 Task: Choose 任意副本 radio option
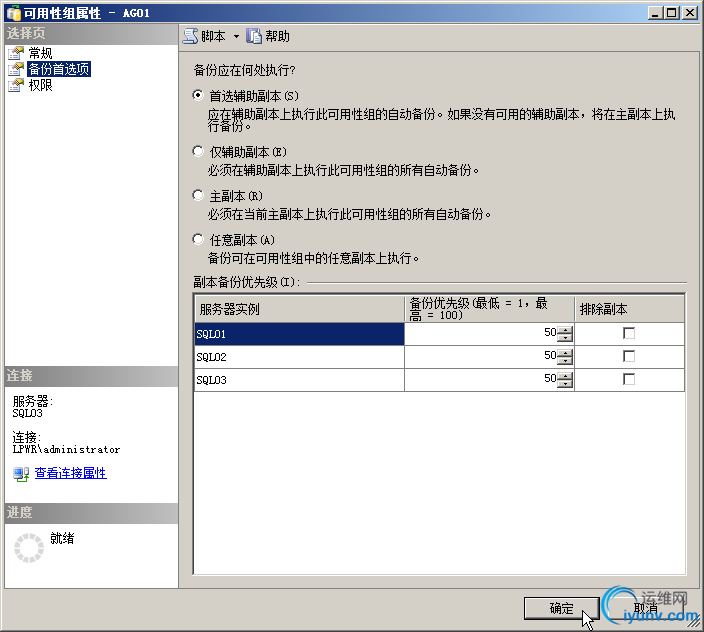coord(198,239)
